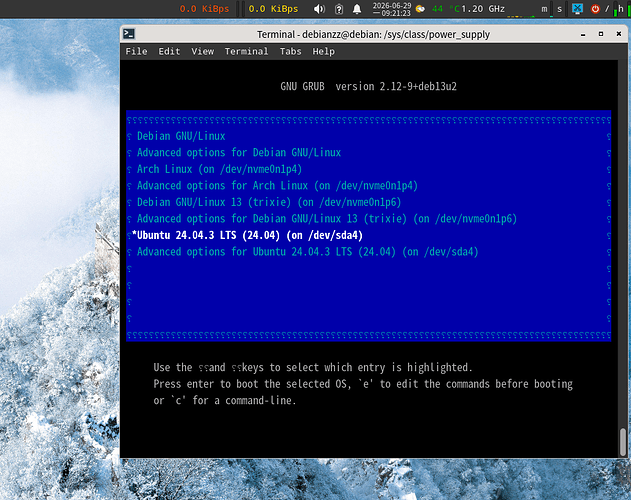Click the date and time clock
The image size is (631, 500).
coord(392,9)
